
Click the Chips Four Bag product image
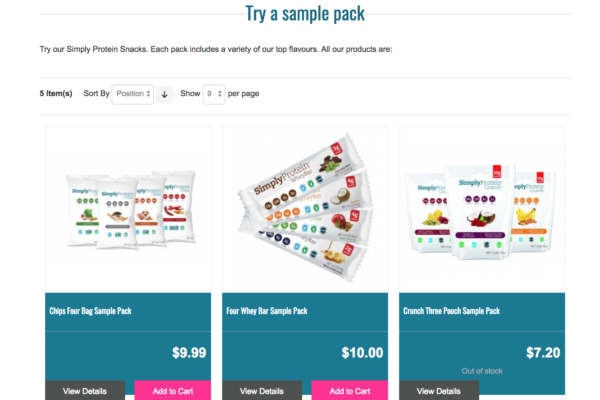pos(127,208)
